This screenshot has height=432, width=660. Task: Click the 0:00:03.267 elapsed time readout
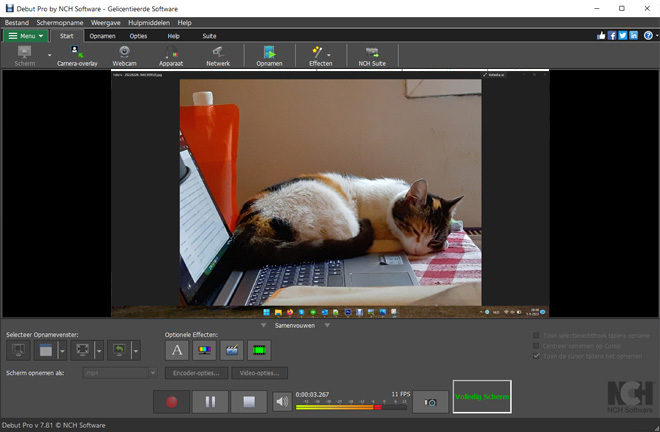312,395
